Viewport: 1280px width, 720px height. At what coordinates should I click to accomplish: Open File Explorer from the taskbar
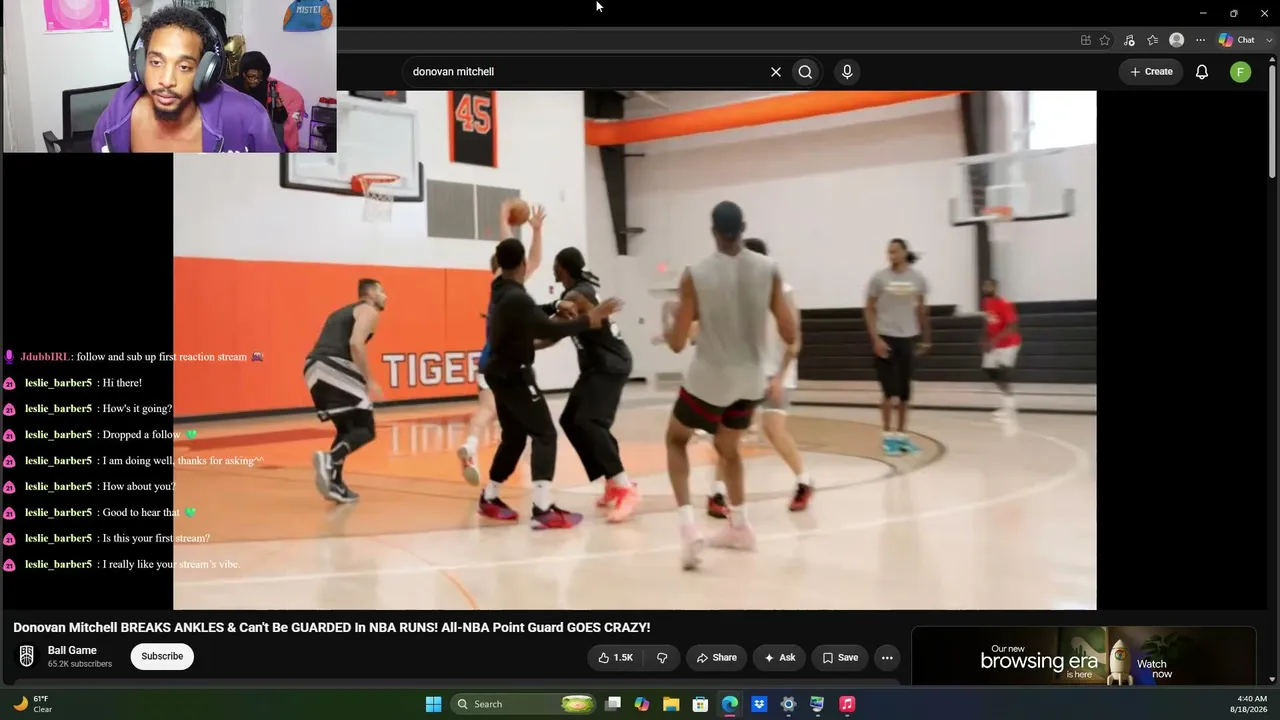671,704
